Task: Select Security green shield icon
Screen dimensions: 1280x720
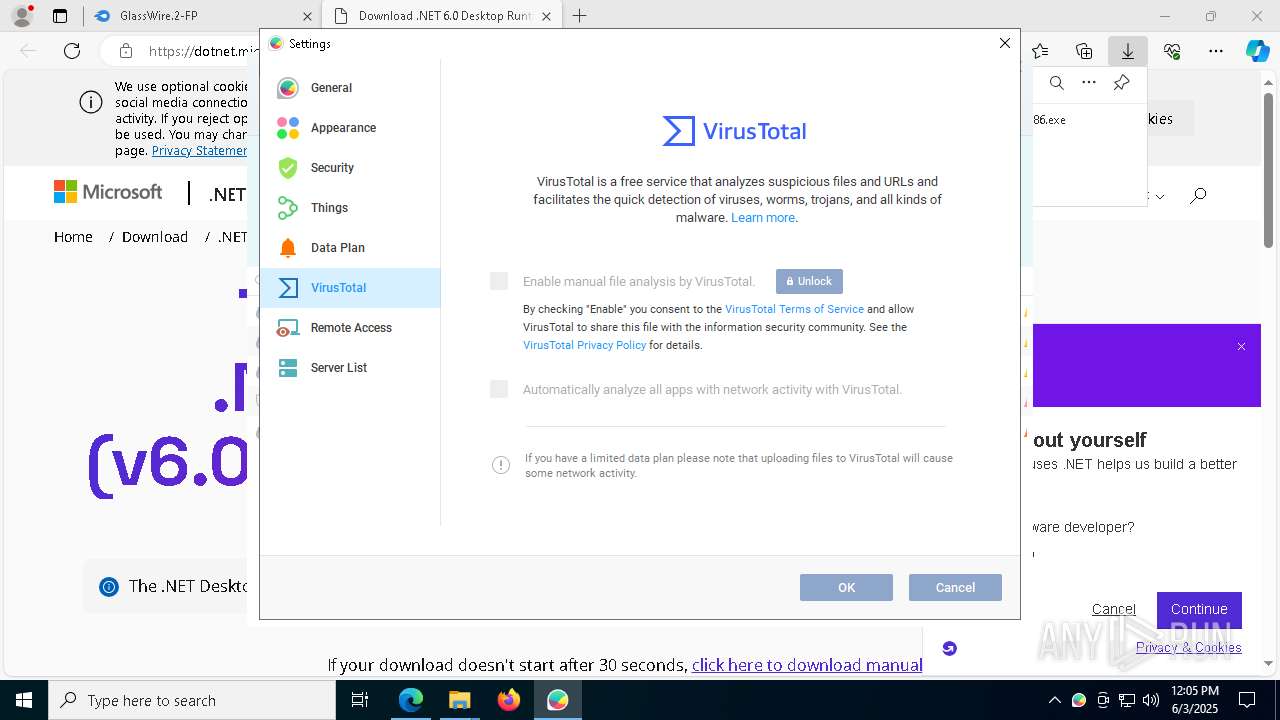Action: [x=288, y=168]
